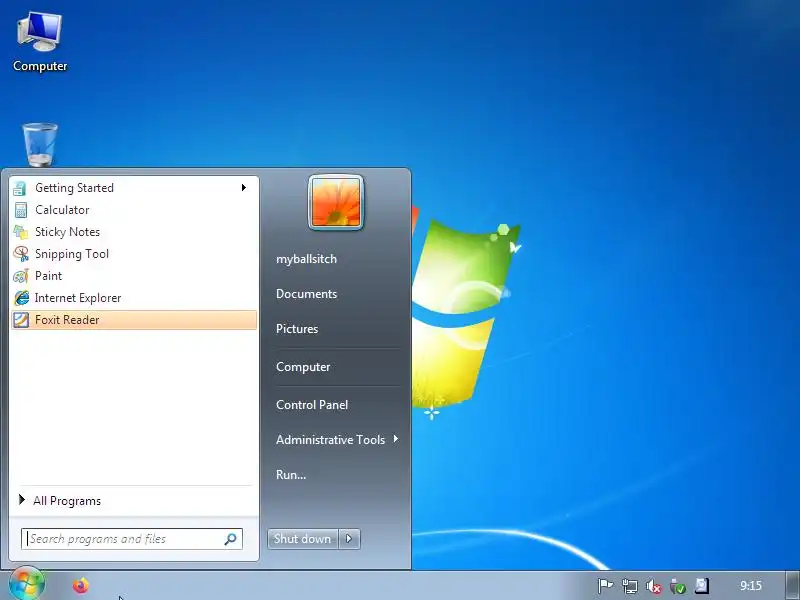Viewport: 800px width, 600px height.
Task: Open Sticky Notes from the Start menu
Action: point(134,232)
